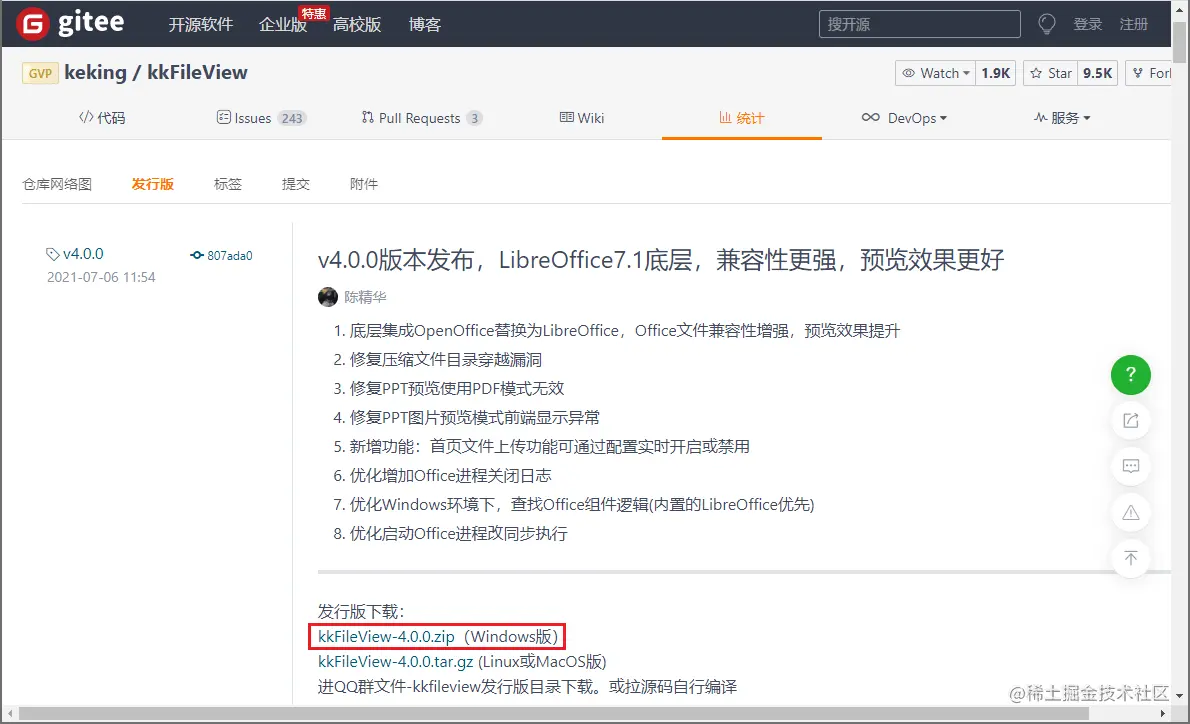Fork the repository
The image size is (1190, 724).
point(1149,73)
